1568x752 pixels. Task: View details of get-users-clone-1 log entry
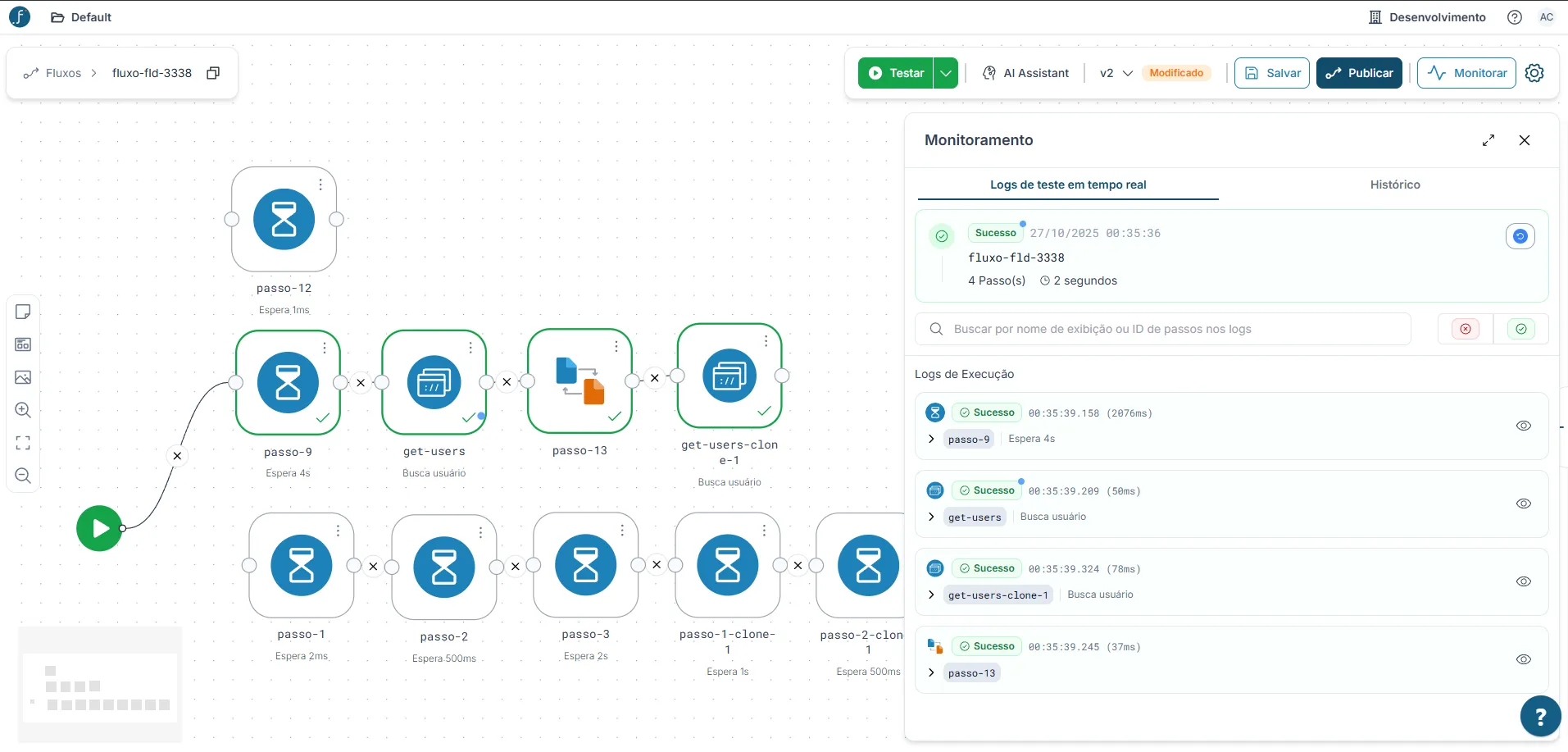pyautogui.click(x=1524, y=581)
